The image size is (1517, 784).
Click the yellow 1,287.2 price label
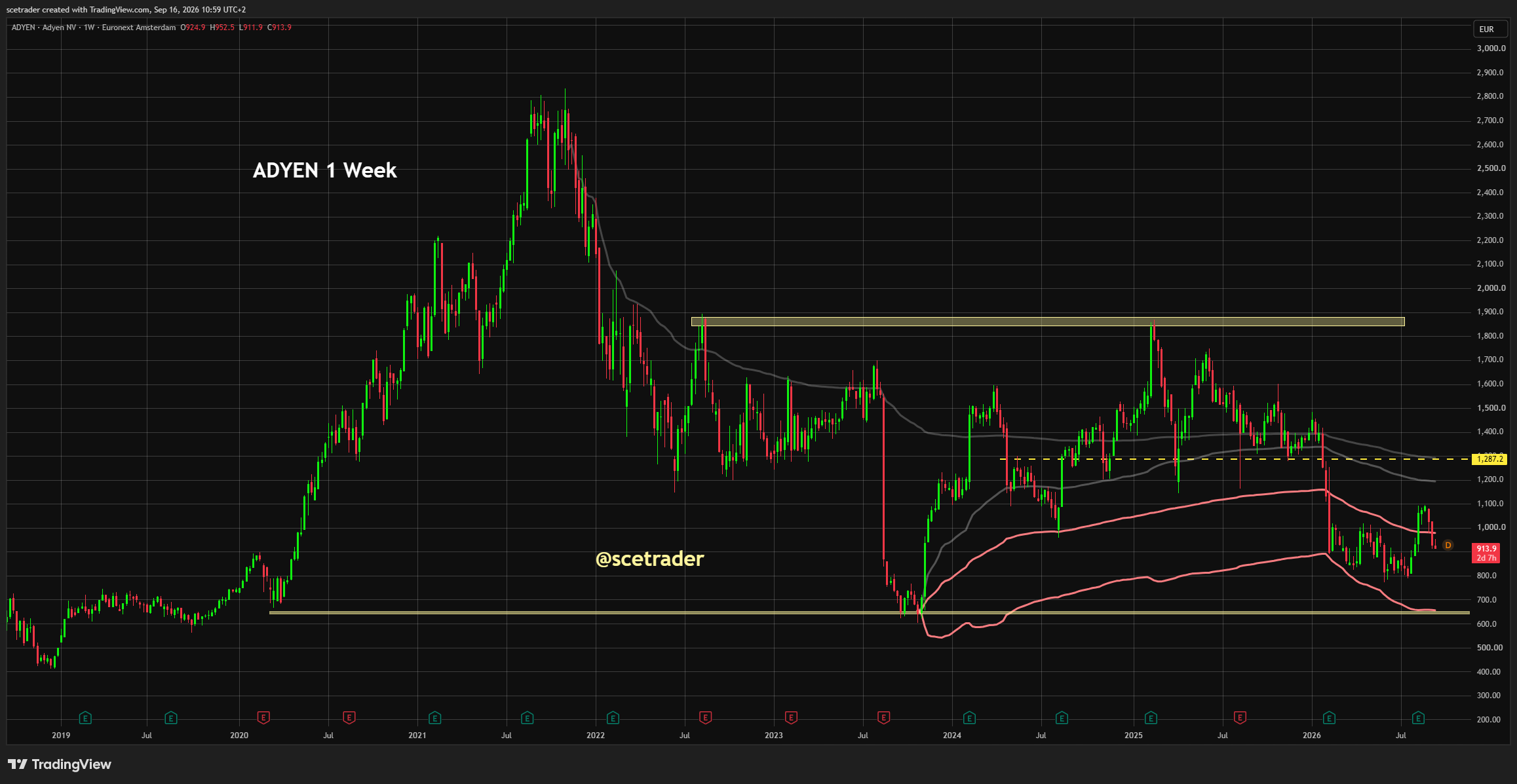[x=1489, y=459]
